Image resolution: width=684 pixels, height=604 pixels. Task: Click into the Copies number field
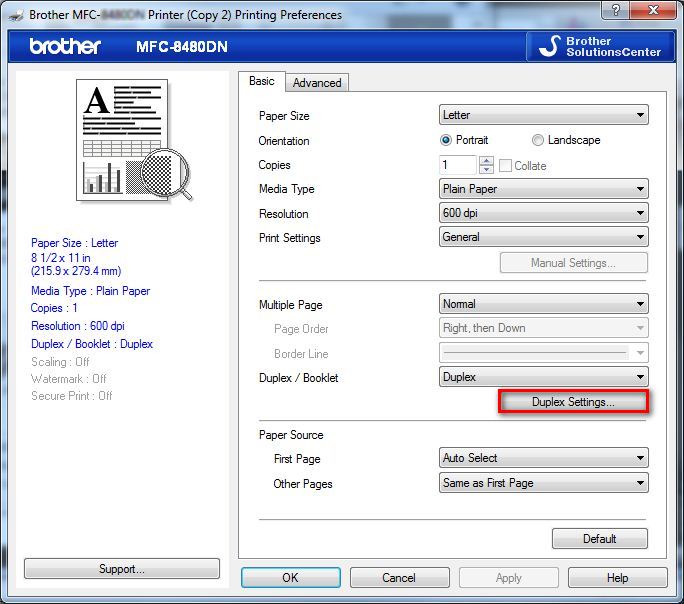(x=458, y=165)
